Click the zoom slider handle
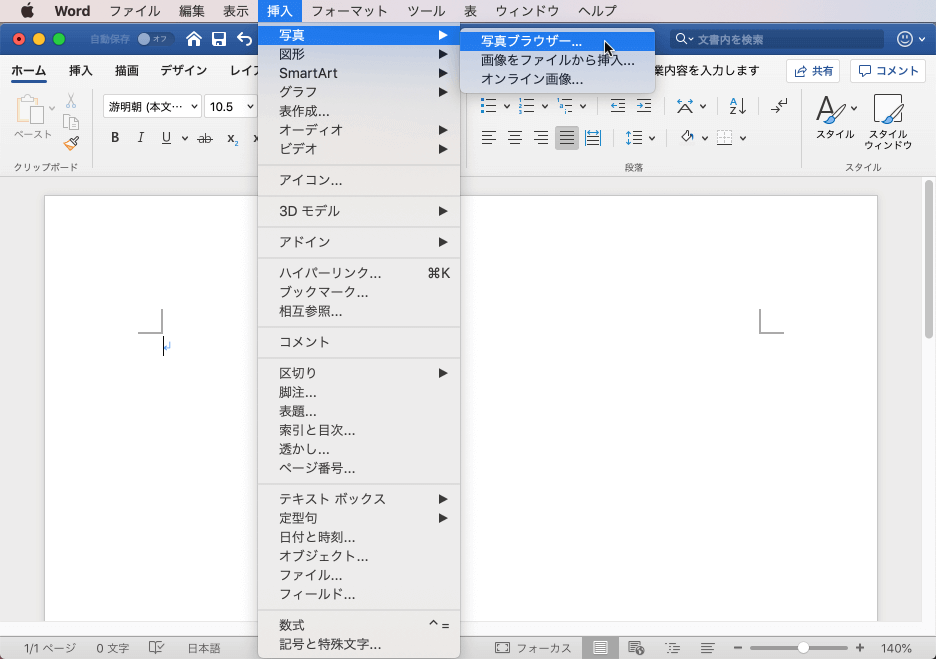Screen dimensions: 936x659 [x=803, y=648]
